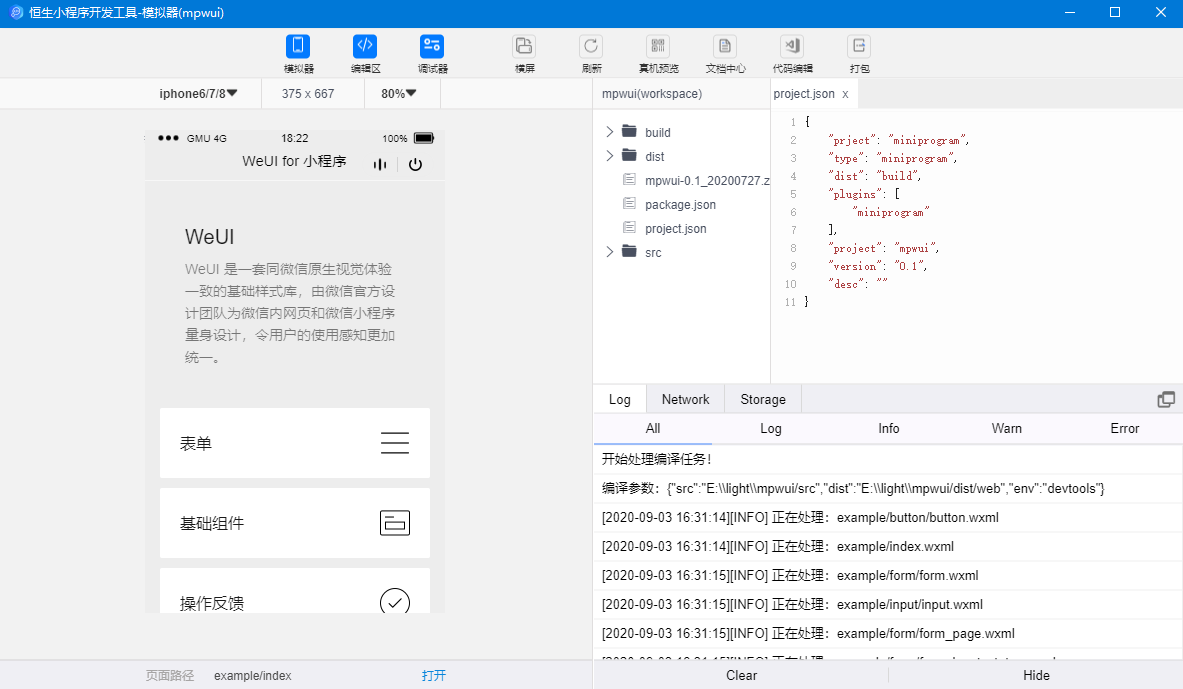
Task: Close the project.json editor tab
Action: click(x=846, y=94)
